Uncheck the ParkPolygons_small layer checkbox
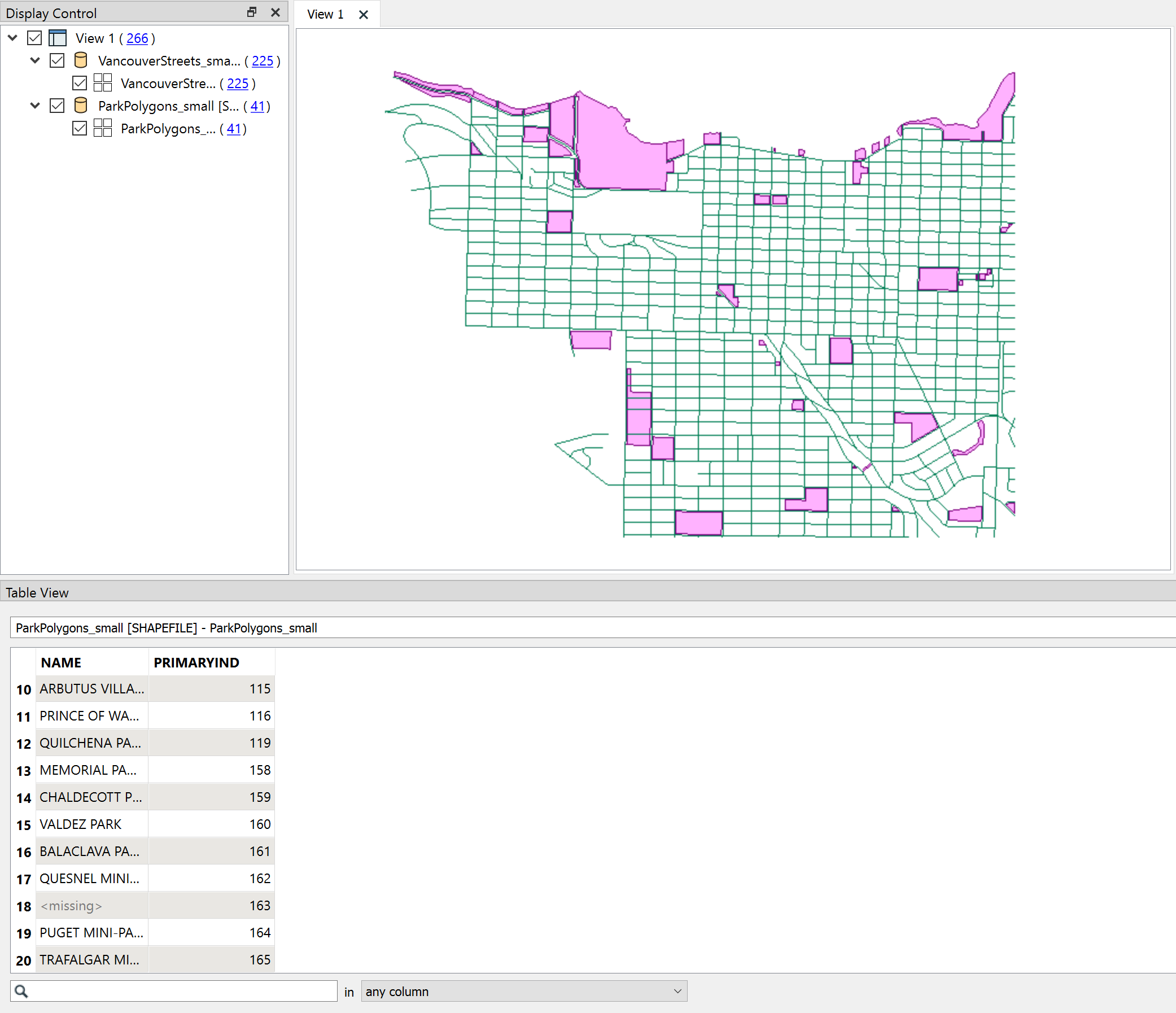Viewport: 1176px width, 1013px height. click(57, 106)
